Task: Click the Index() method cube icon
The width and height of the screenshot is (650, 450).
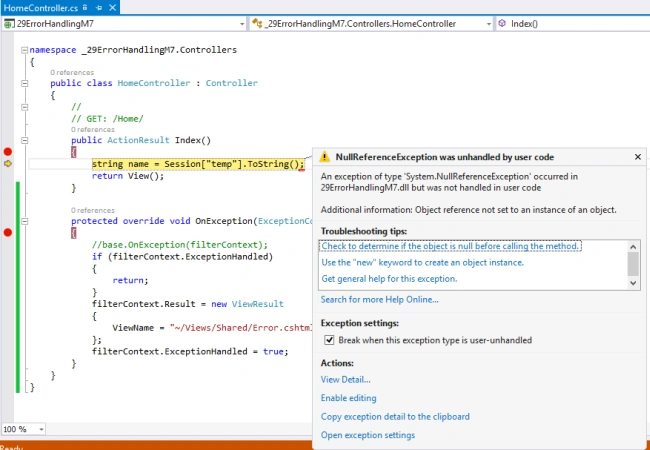Action: 502,24
